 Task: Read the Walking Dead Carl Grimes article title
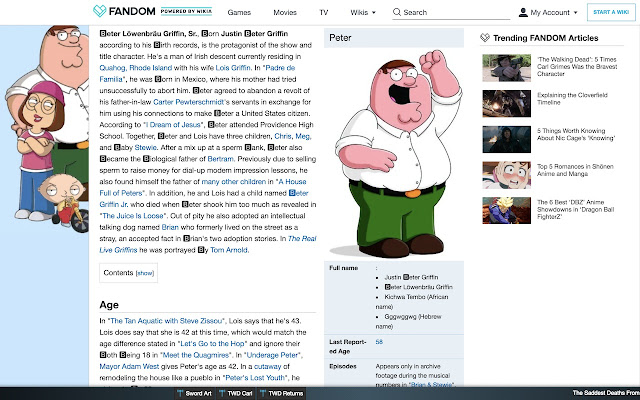[x=577, y=67]
